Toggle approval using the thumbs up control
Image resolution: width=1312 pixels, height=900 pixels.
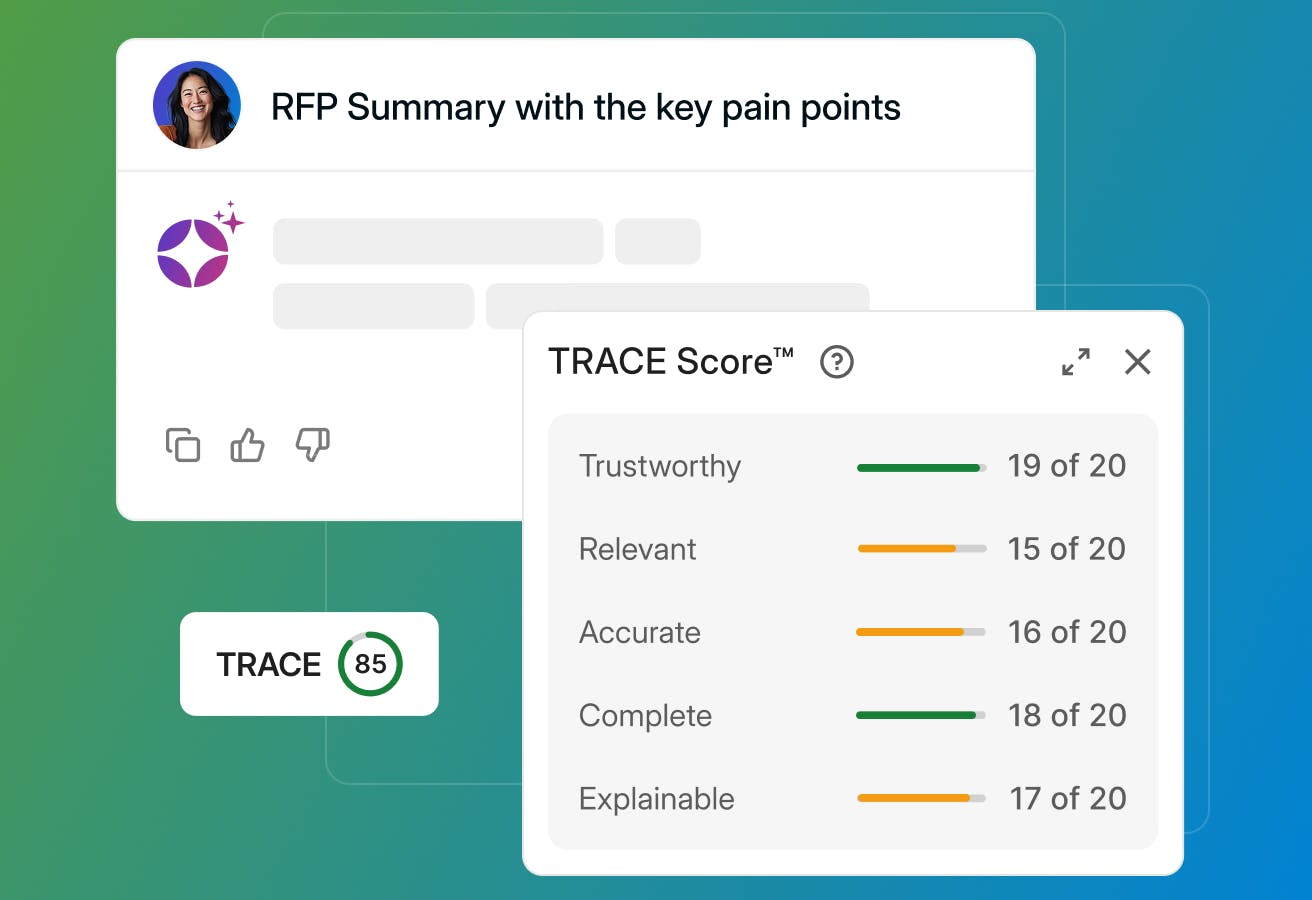coord(246,446)
